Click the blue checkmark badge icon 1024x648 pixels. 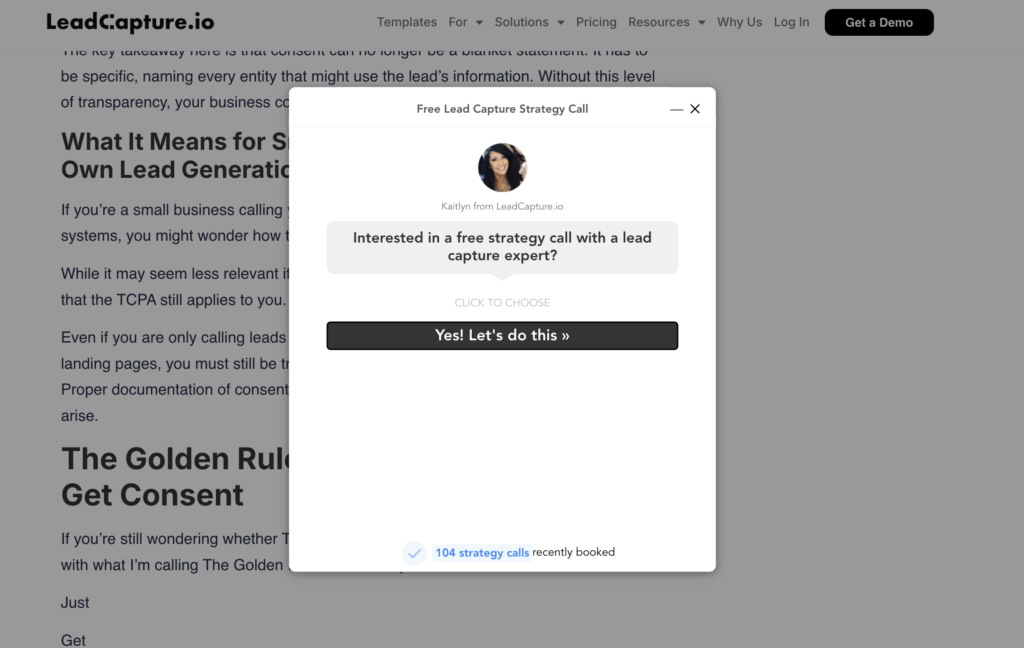point(414,553)
